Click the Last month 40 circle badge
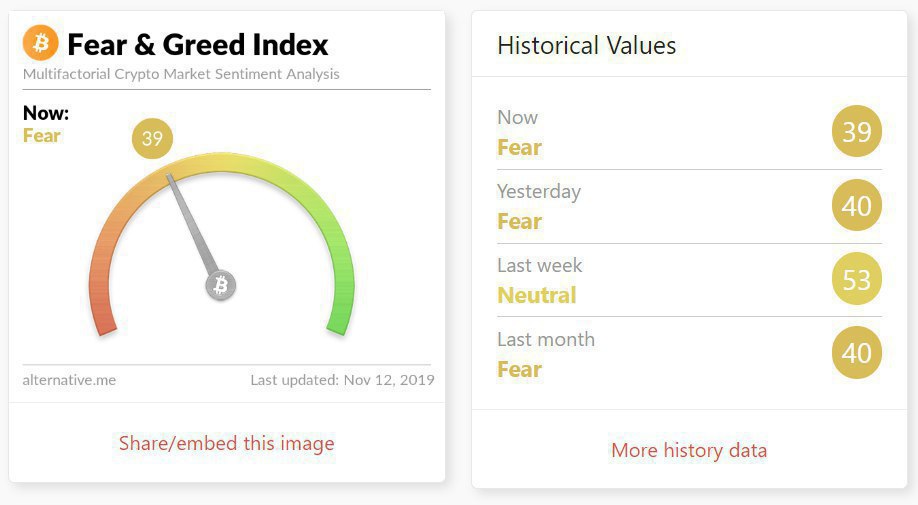 (x=856, y=353)
